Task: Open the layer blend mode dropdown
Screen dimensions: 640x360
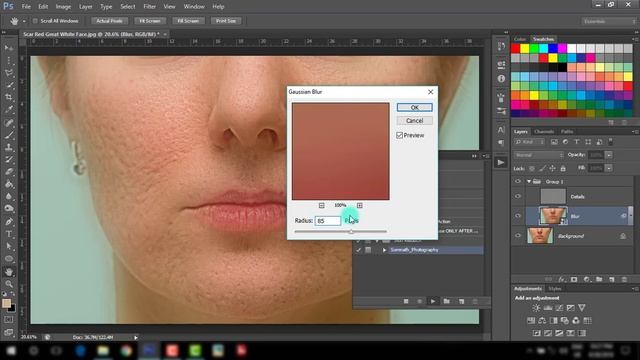Action: coord(539,155)
